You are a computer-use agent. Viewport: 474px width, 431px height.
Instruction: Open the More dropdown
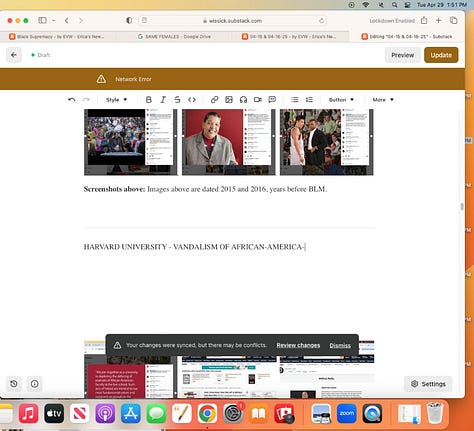(383, 100)
